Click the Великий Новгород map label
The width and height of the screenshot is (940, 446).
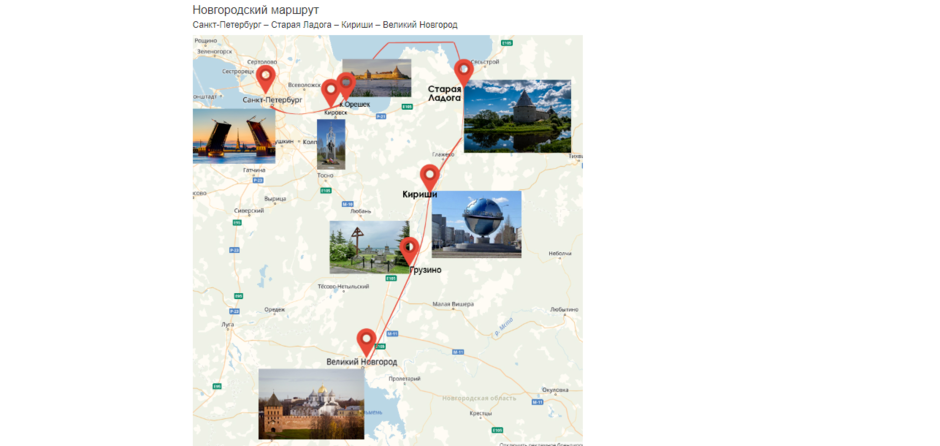click(x=361, y=362)
